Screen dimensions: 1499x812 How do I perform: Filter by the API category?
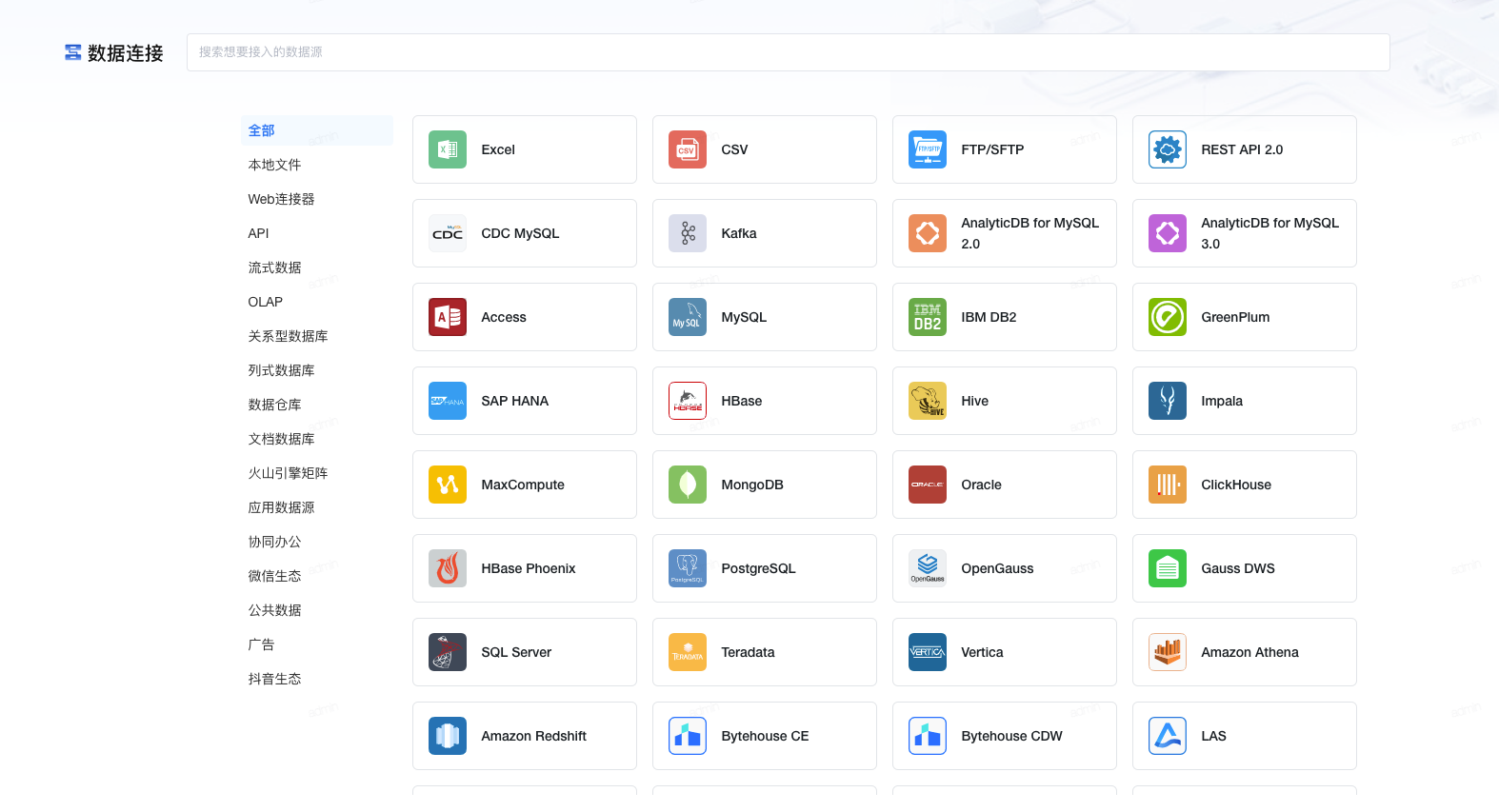317,233
